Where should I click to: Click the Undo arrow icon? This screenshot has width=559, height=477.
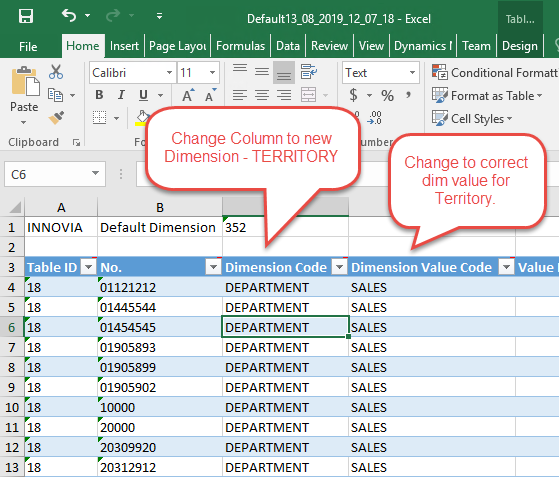(x=69, y=15)
